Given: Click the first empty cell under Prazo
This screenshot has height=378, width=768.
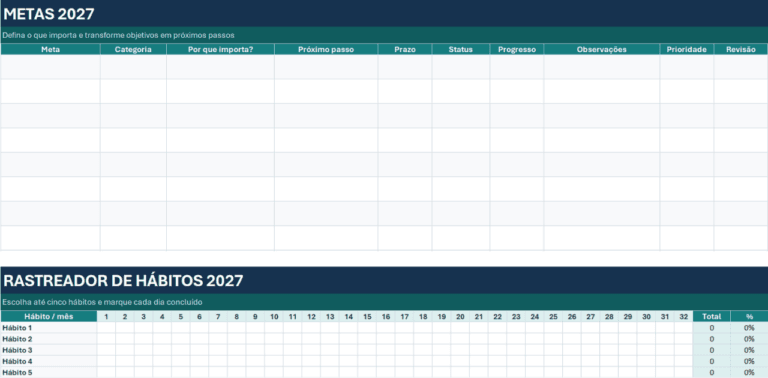Looking at the screenshot, I should pyautogui.click(x=405, y=67).
